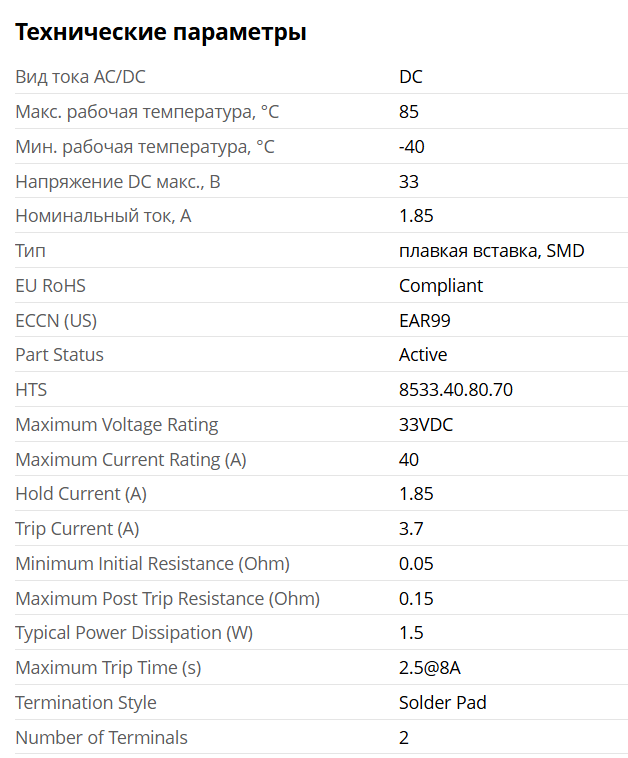Click the "плавкая вставка, SMD" type value
Image resolution: width=628 pixels, height=758 pixels.
[491, 251]
